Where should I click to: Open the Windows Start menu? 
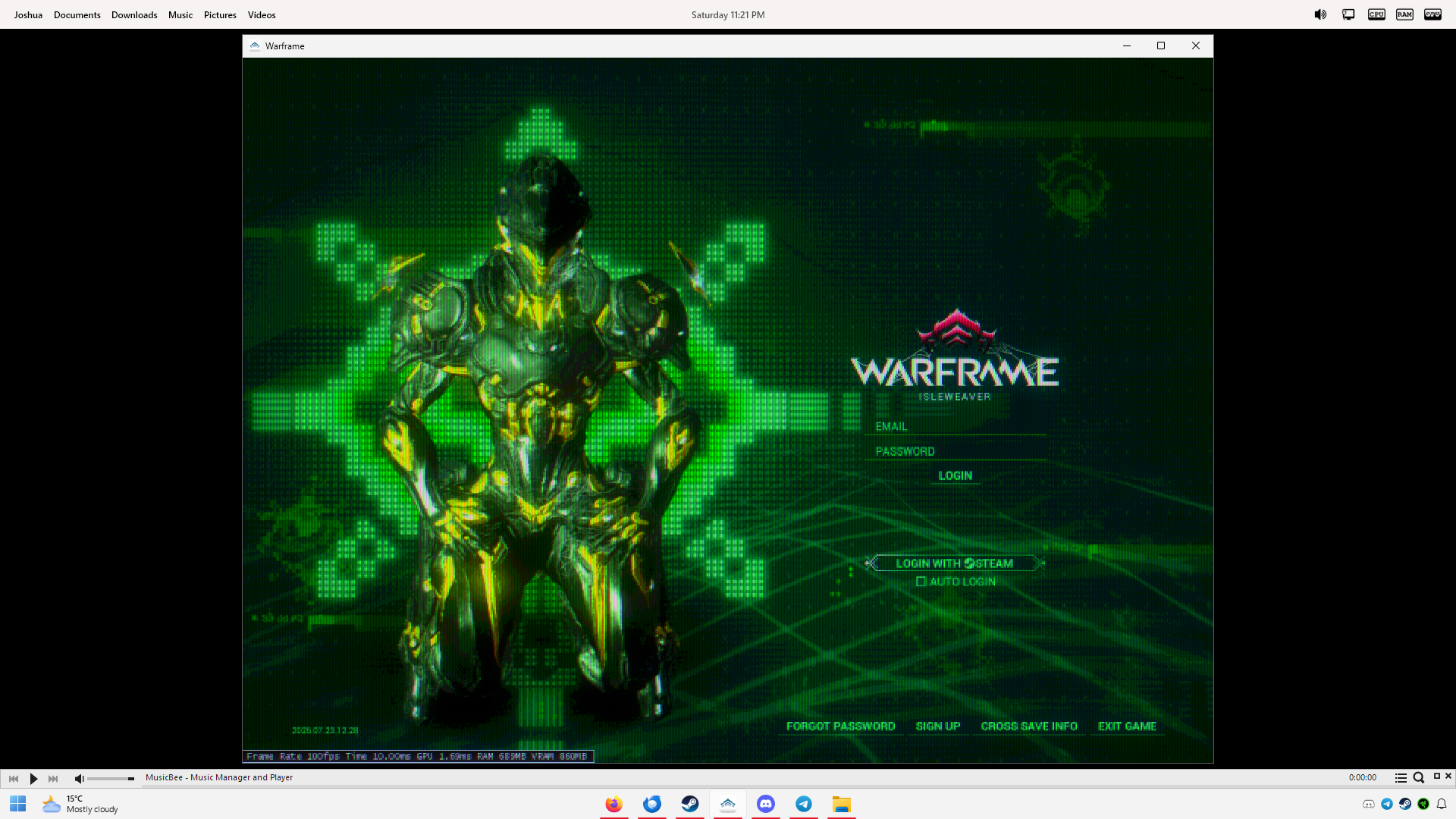pos(18,804)
